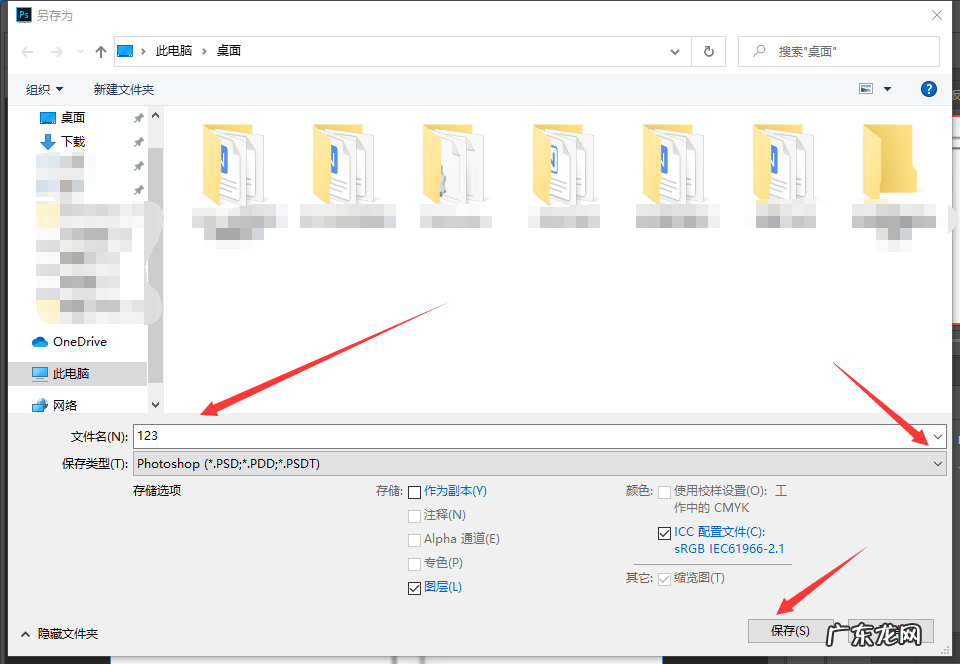Click navigation pane scroll up arrow

point(156,115)
